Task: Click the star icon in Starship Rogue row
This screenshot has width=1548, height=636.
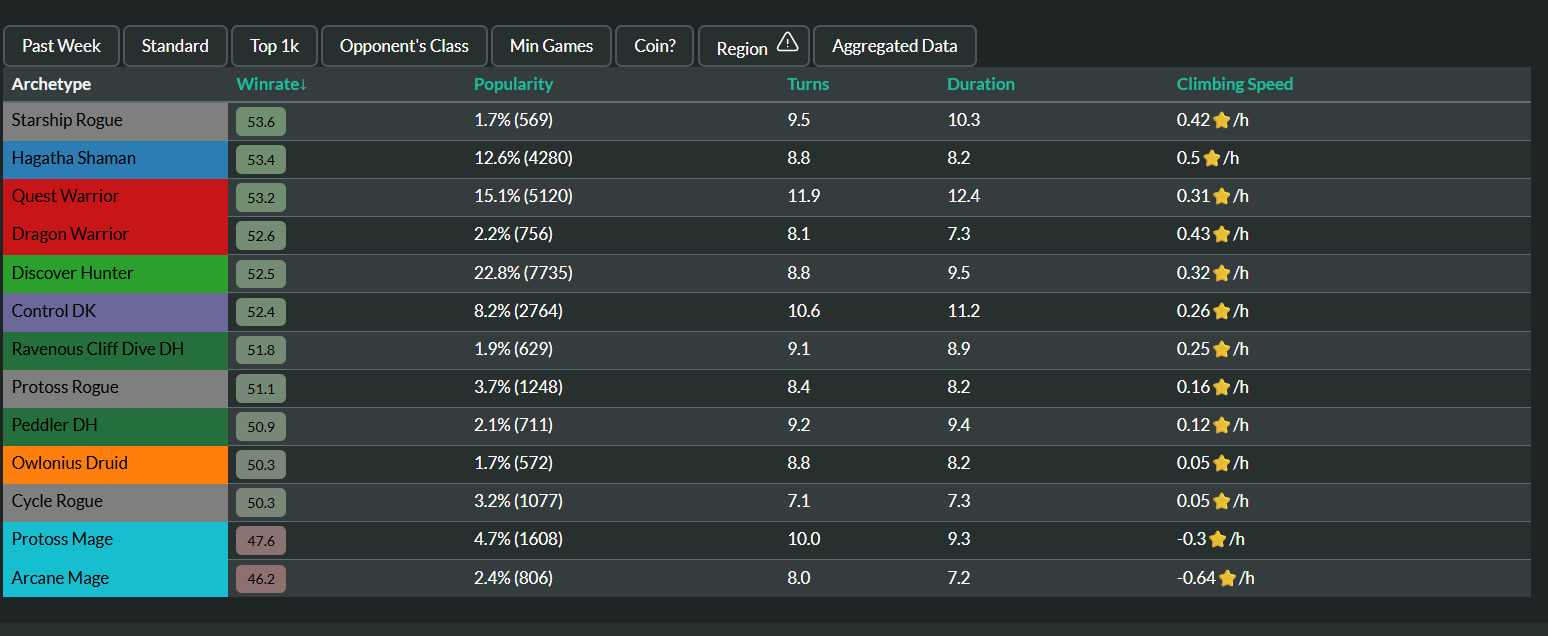Action: point(1221,120)
